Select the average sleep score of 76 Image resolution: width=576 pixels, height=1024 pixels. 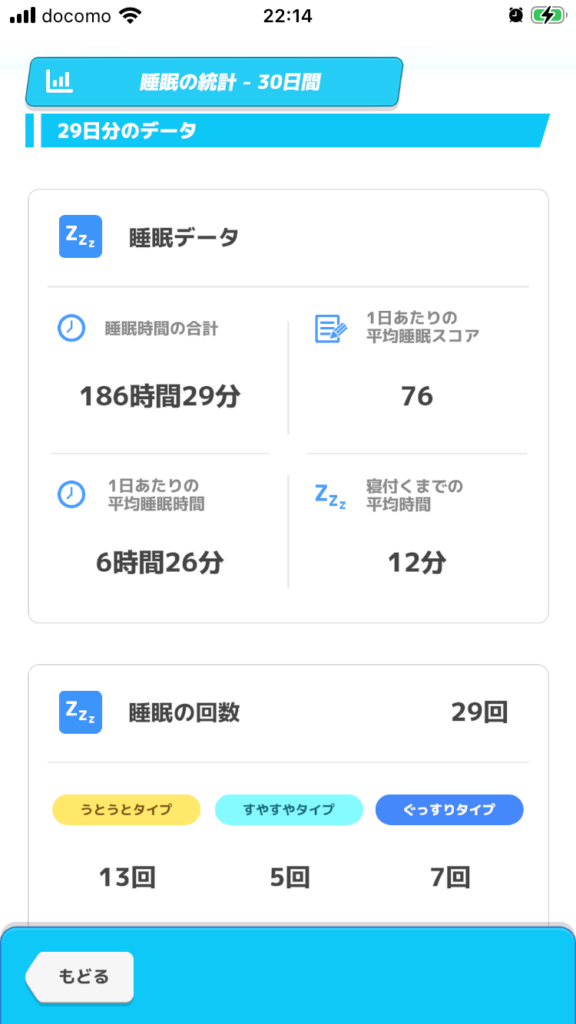pyautogui.click(x=417, y=396)
